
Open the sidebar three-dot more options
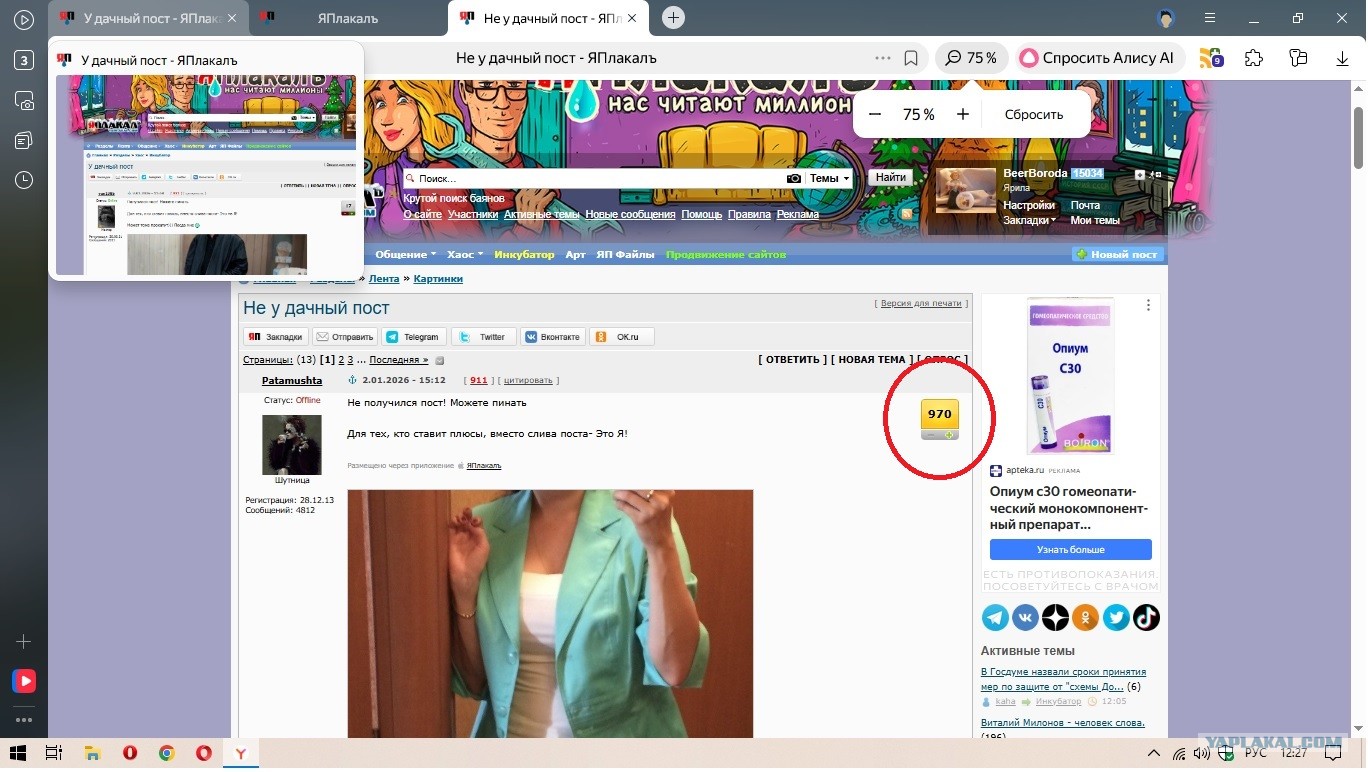click(24, 720)
